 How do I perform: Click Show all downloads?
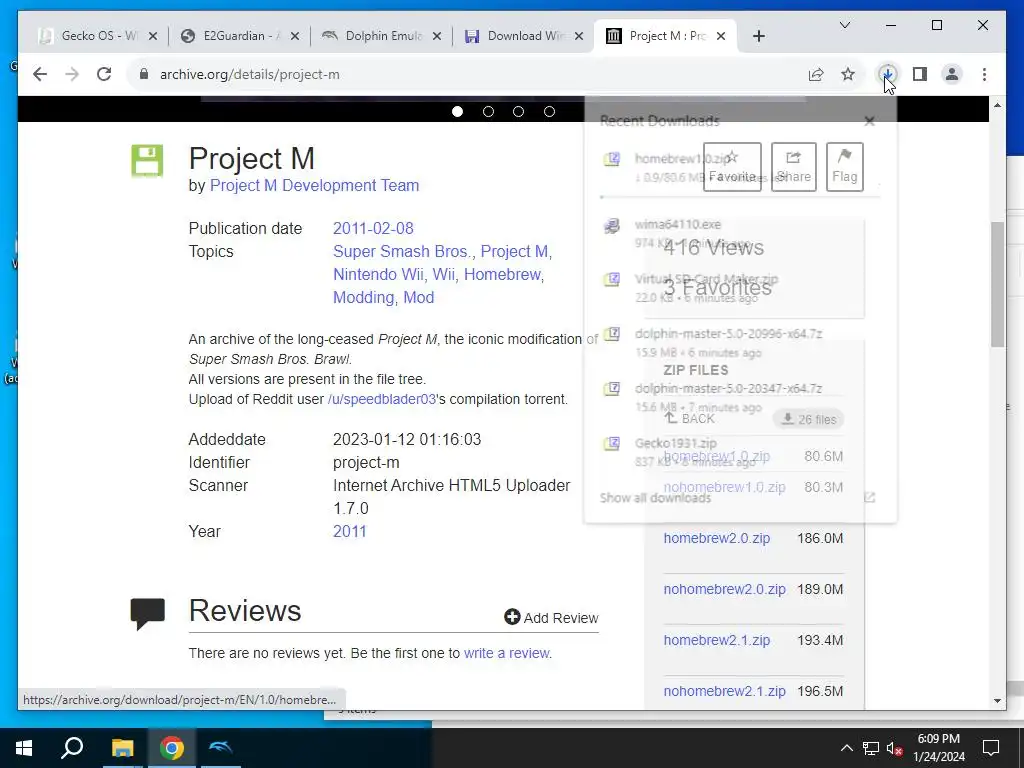pos(655,498)
